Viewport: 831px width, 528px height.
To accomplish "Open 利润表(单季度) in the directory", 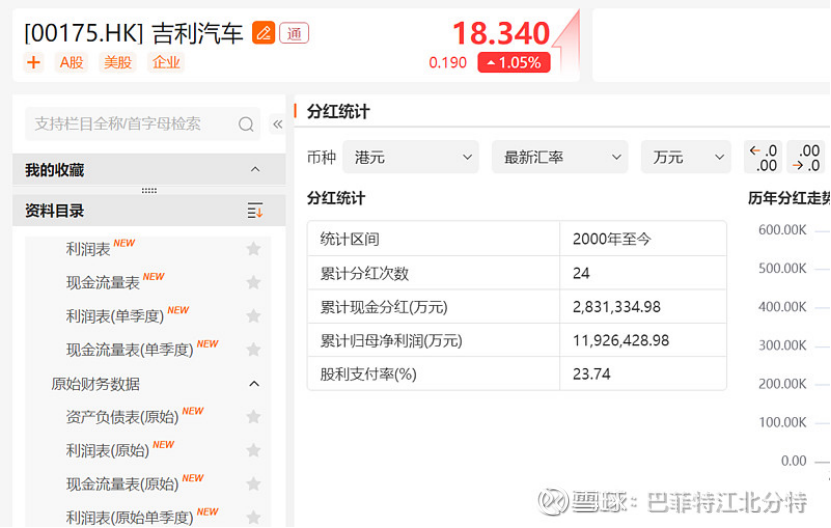I will tap(115, 316).
